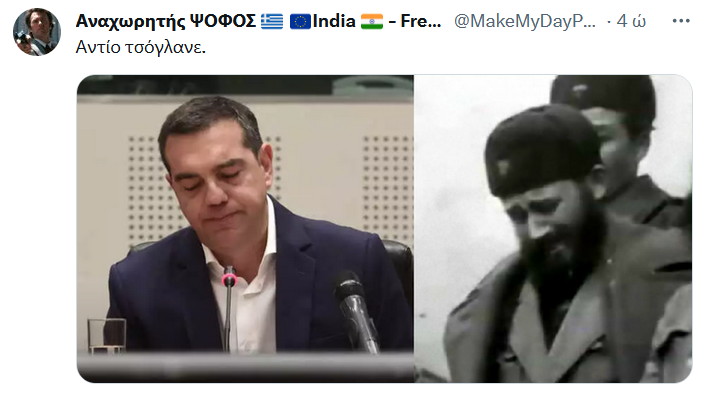Click the India flag emoji in display name

point(372,21)
